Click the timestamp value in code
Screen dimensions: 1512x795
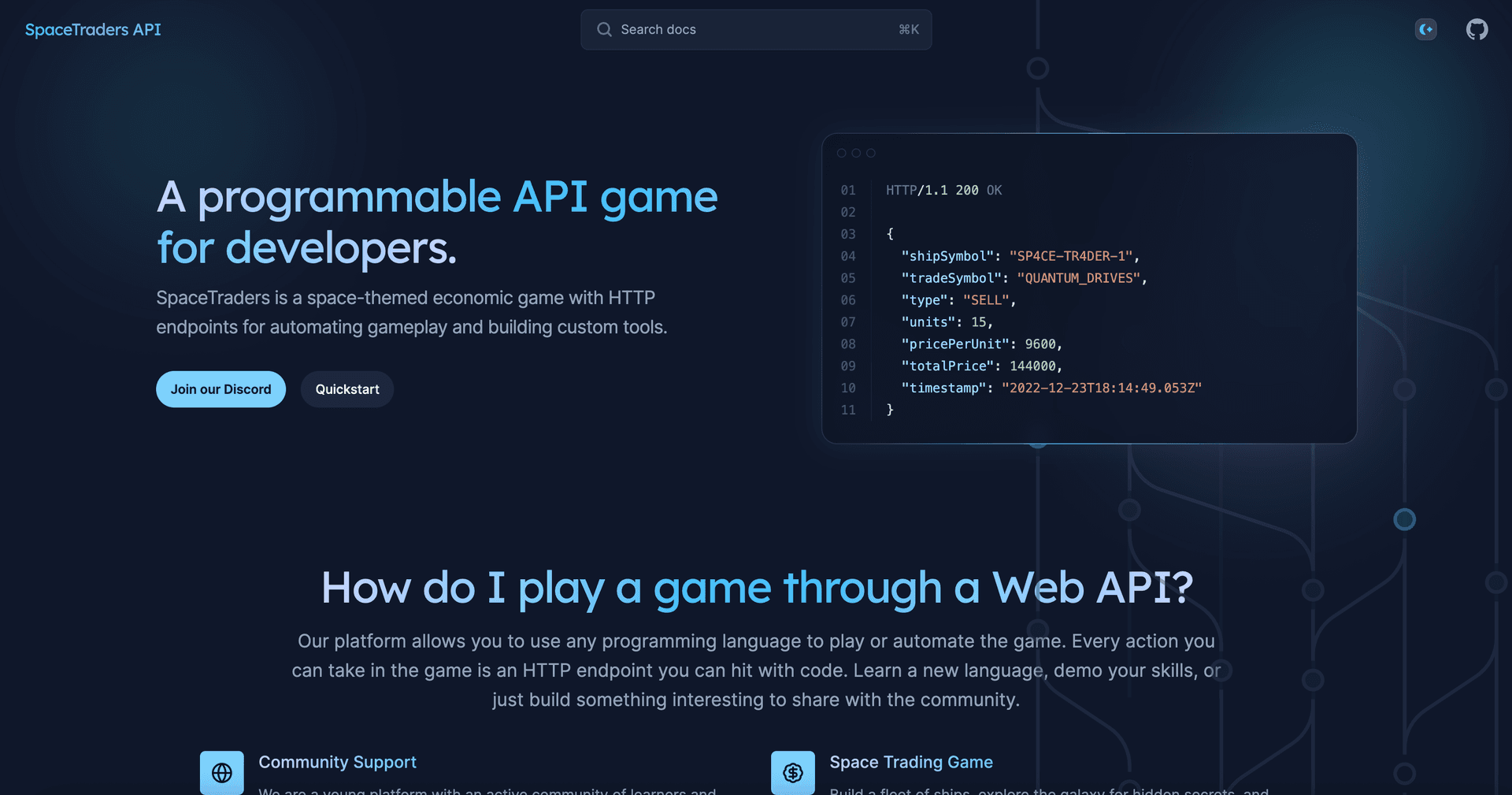pos(1102,388)
